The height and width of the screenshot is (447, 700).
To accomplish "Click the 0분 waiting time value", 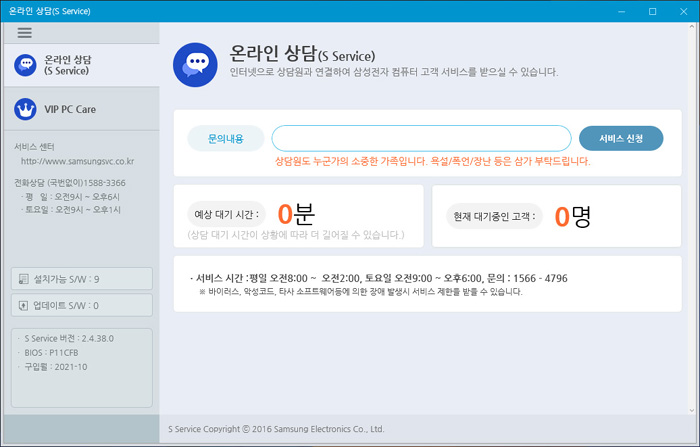I will pyautogui.click(x=296, y=214).
